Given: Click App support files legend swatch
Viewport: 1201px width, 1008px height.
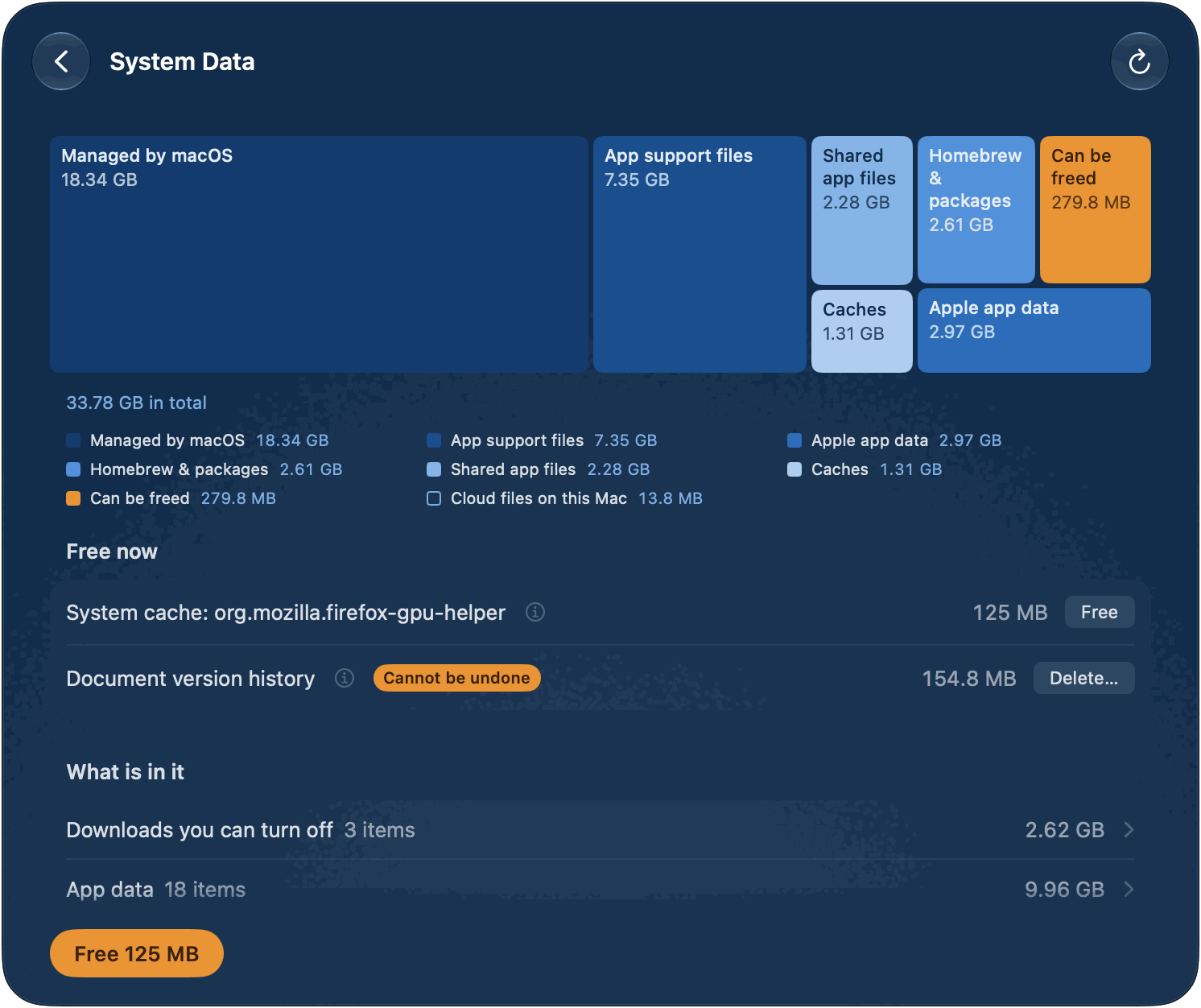Looking at the screenshot, I should tap(434, 440).
